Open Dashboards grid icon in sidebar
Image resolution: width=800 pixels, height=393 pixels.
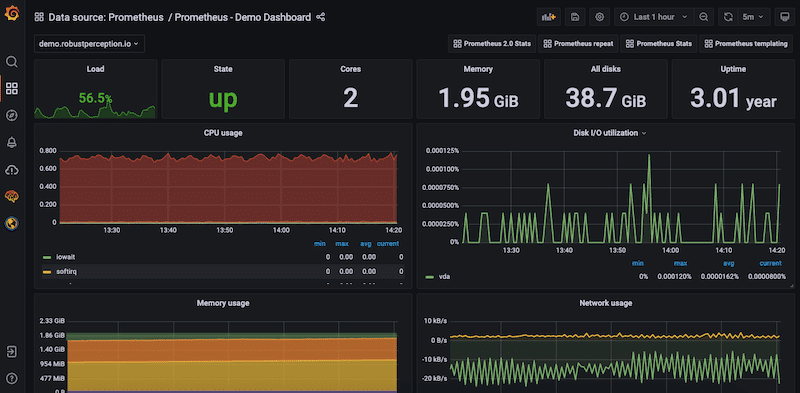tap(12, 89)
